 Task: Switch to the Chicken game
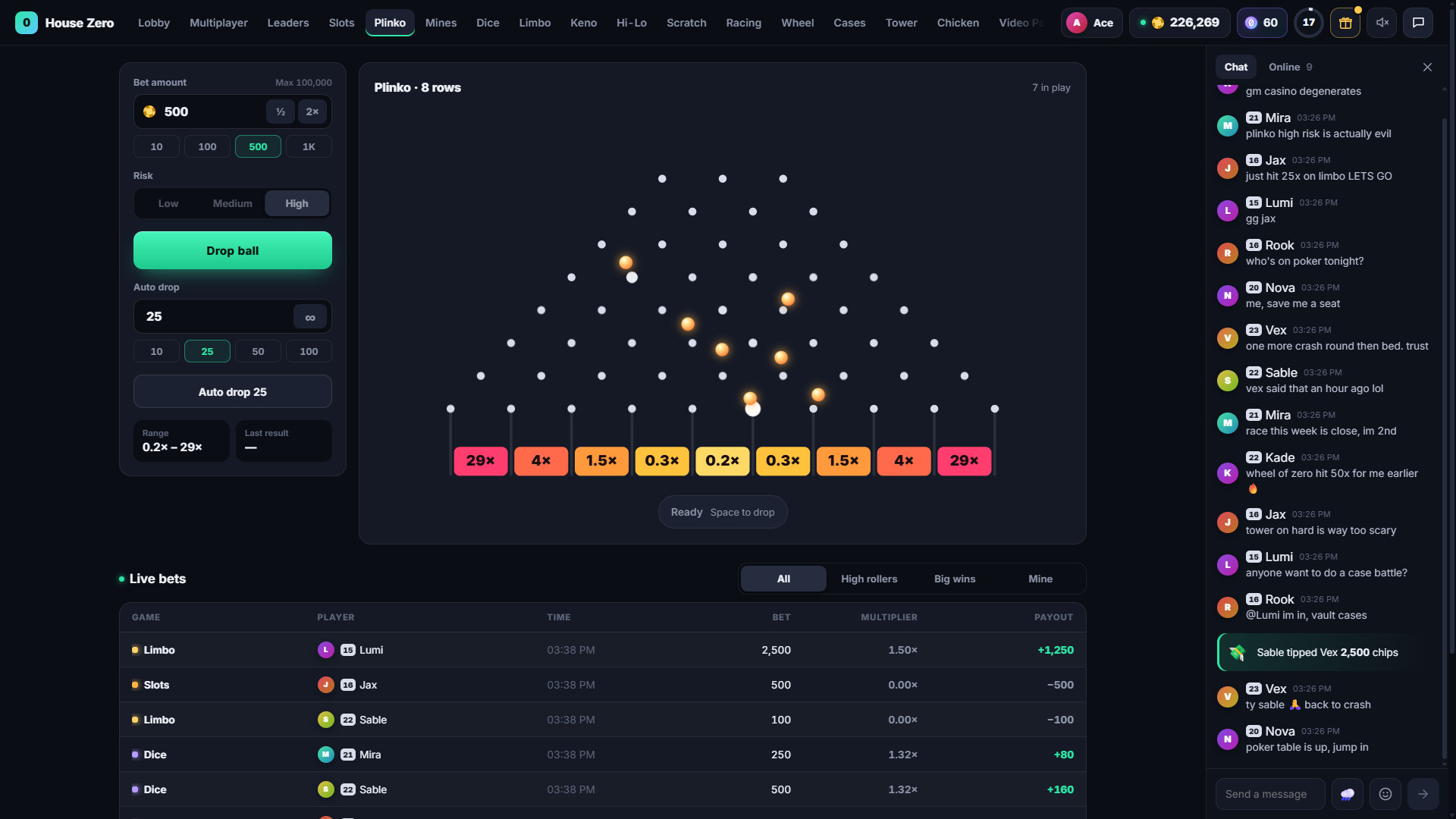pyautogui.click(x=958, y=23)
